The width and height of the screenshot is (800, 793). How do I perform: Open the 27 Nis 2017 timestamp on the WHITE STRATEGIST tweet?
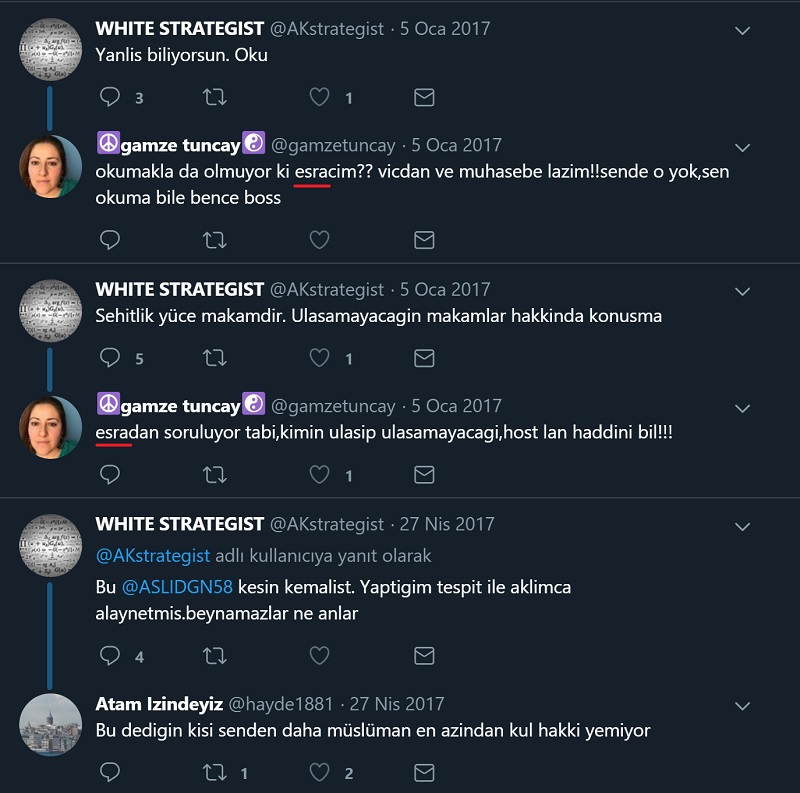pos(449,524)
